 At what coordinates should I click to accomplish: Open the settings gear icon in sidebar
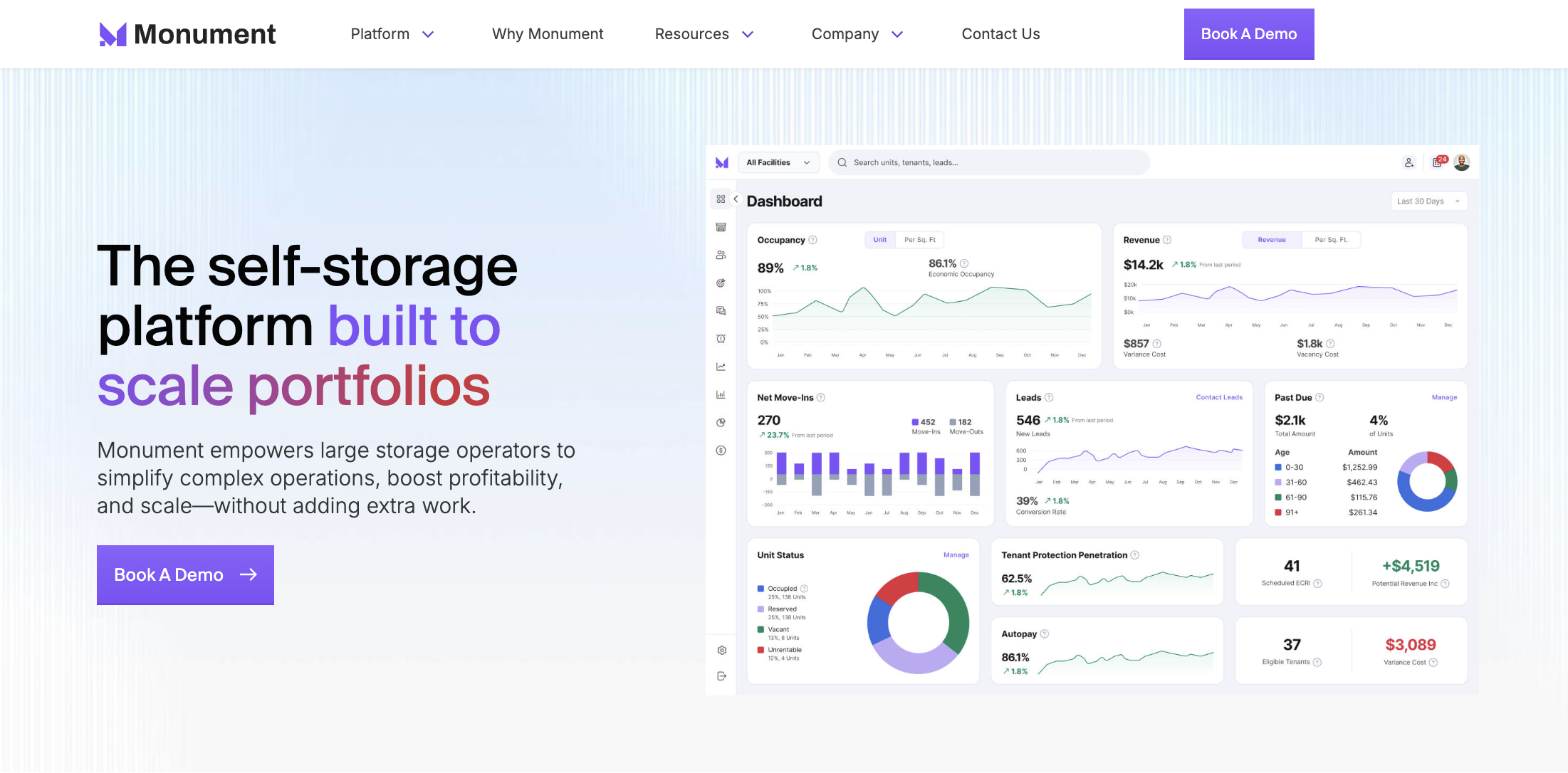click(x=721, y=651)
